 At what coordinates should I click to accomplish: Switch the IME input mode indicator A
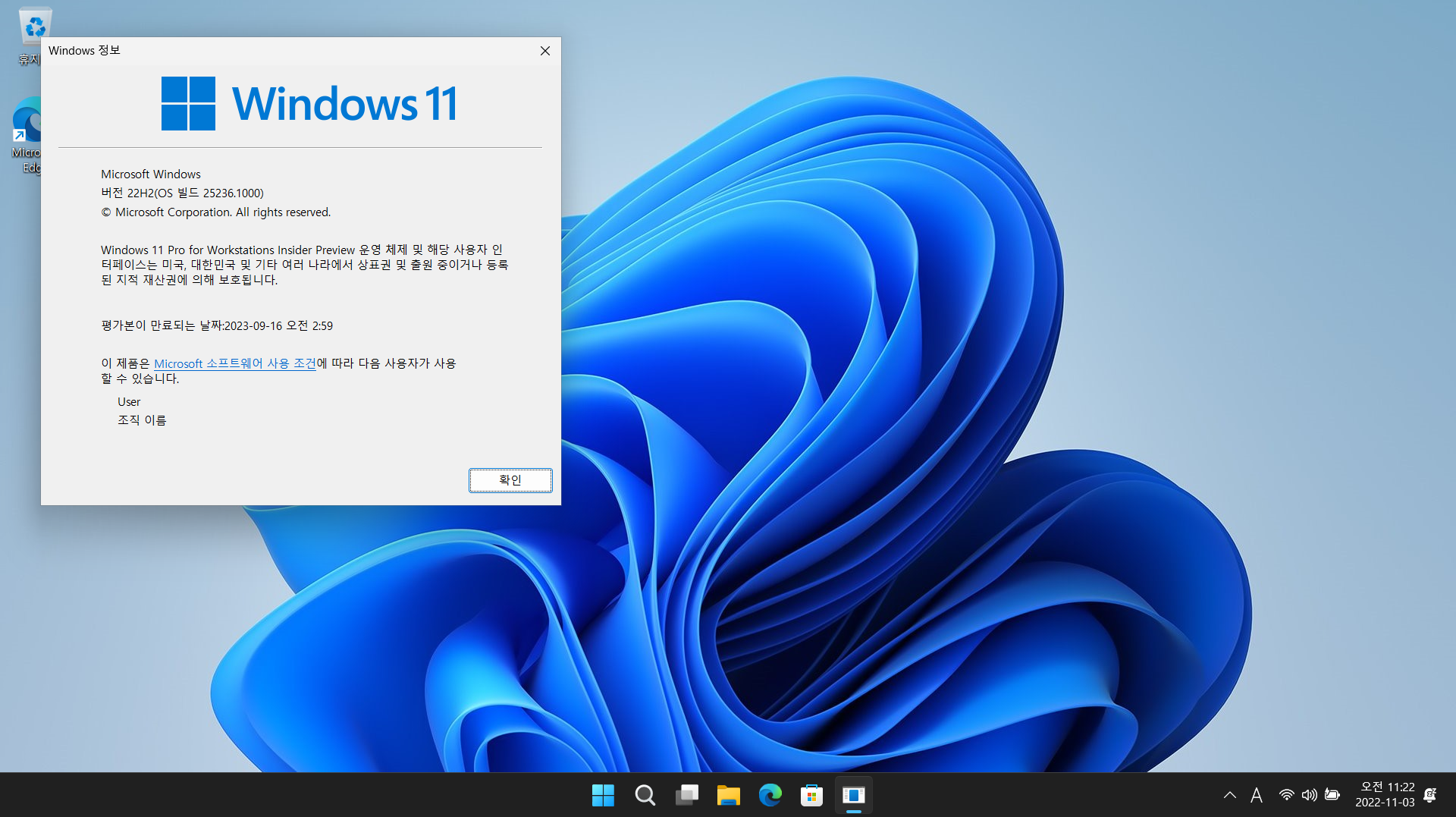(x=1257, y=795)
